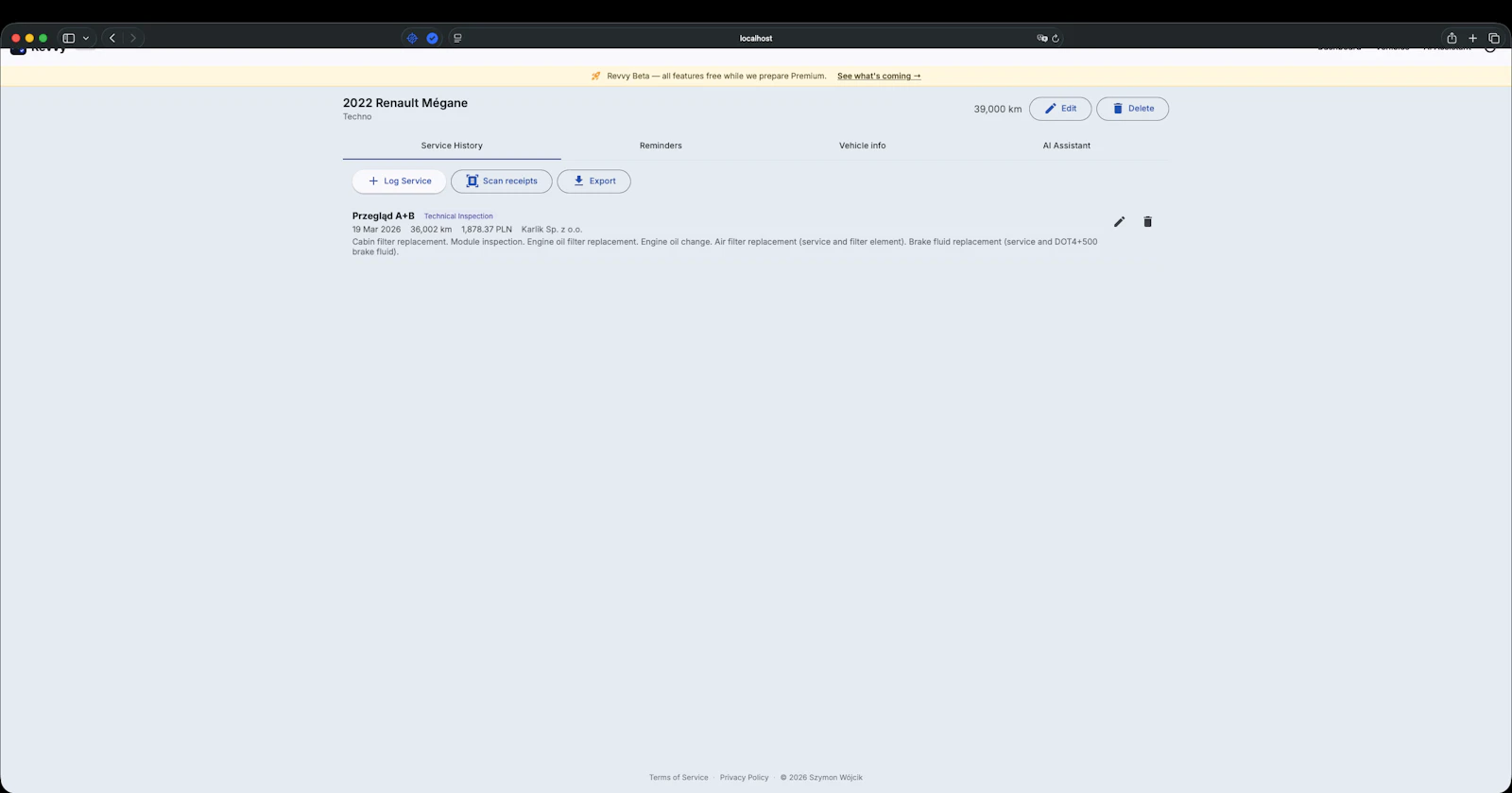The width and height of the screenshot is (1512, 793).
Task: Export the service history
Action: pyautogui.click(x=593, y=181)
